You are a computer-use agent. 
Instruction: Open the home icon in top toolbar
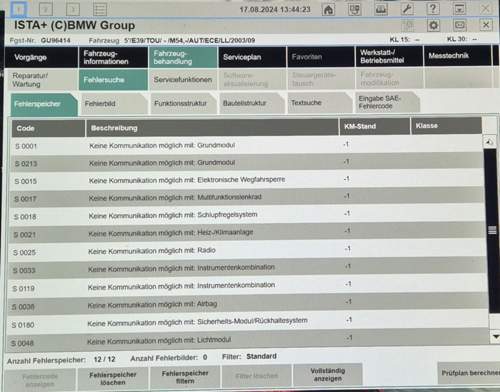328,9
